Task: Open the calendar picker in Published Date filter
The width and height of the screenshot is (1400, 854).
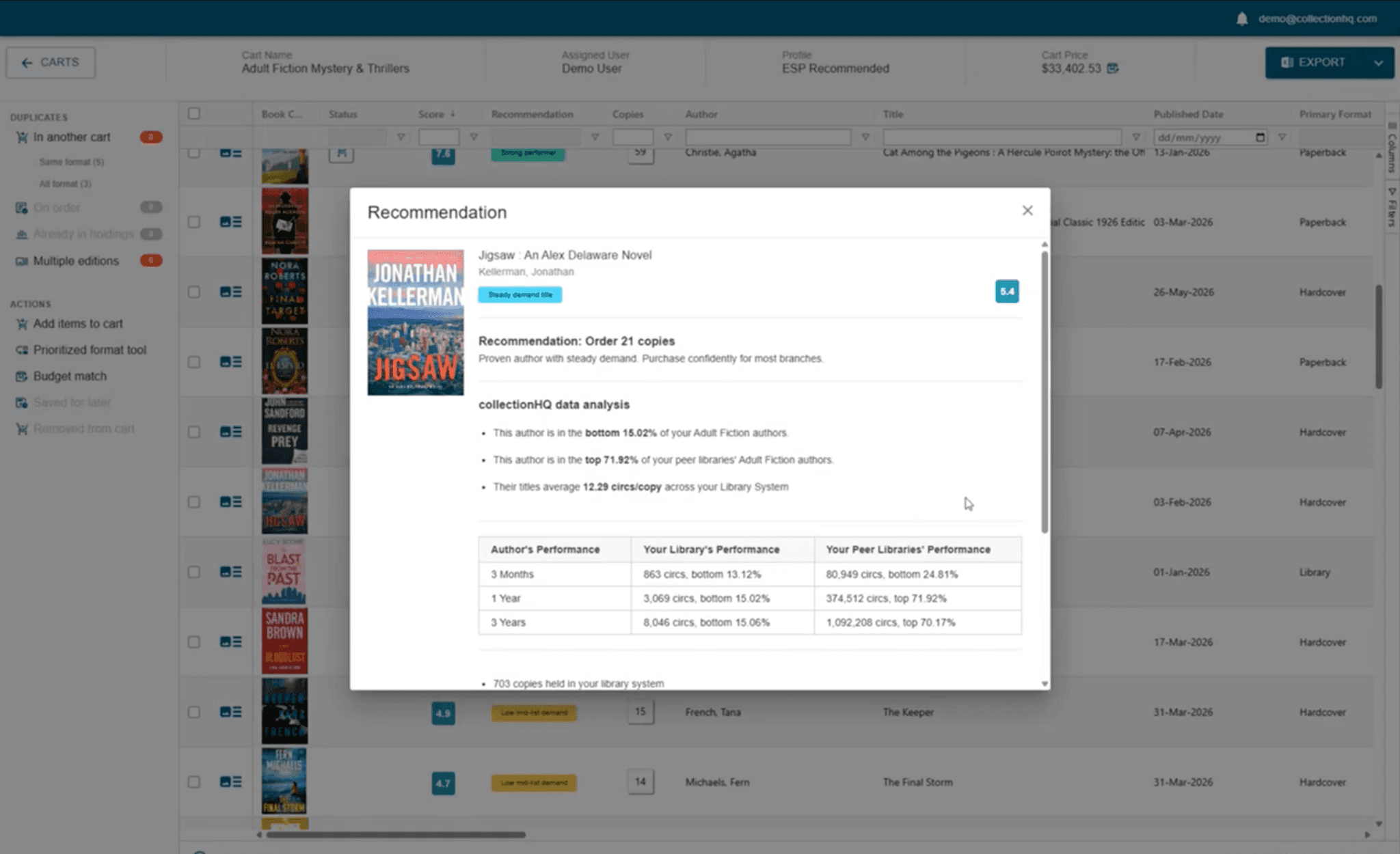Action: coord(1261,137)
